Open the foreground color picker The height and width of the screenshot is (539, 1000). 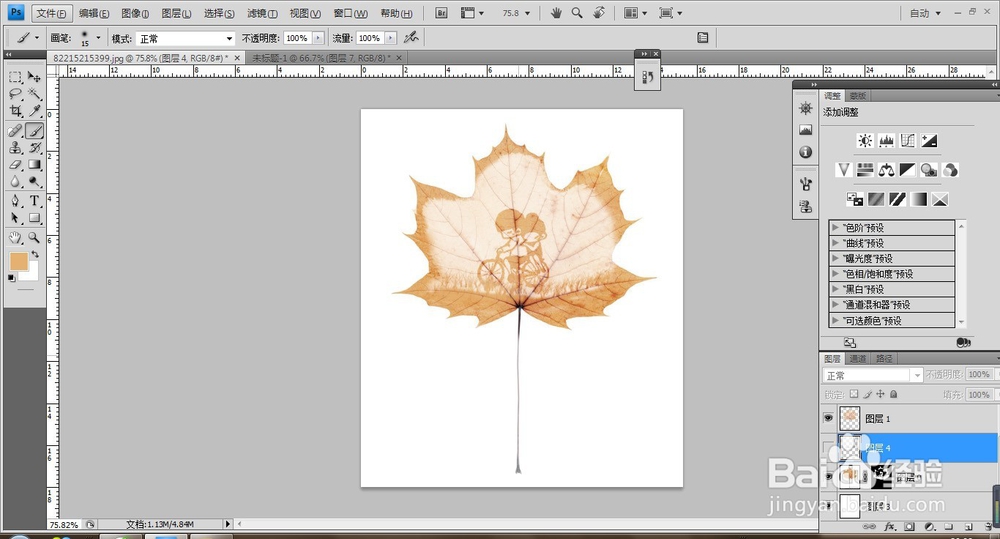[x=18, y=262]
